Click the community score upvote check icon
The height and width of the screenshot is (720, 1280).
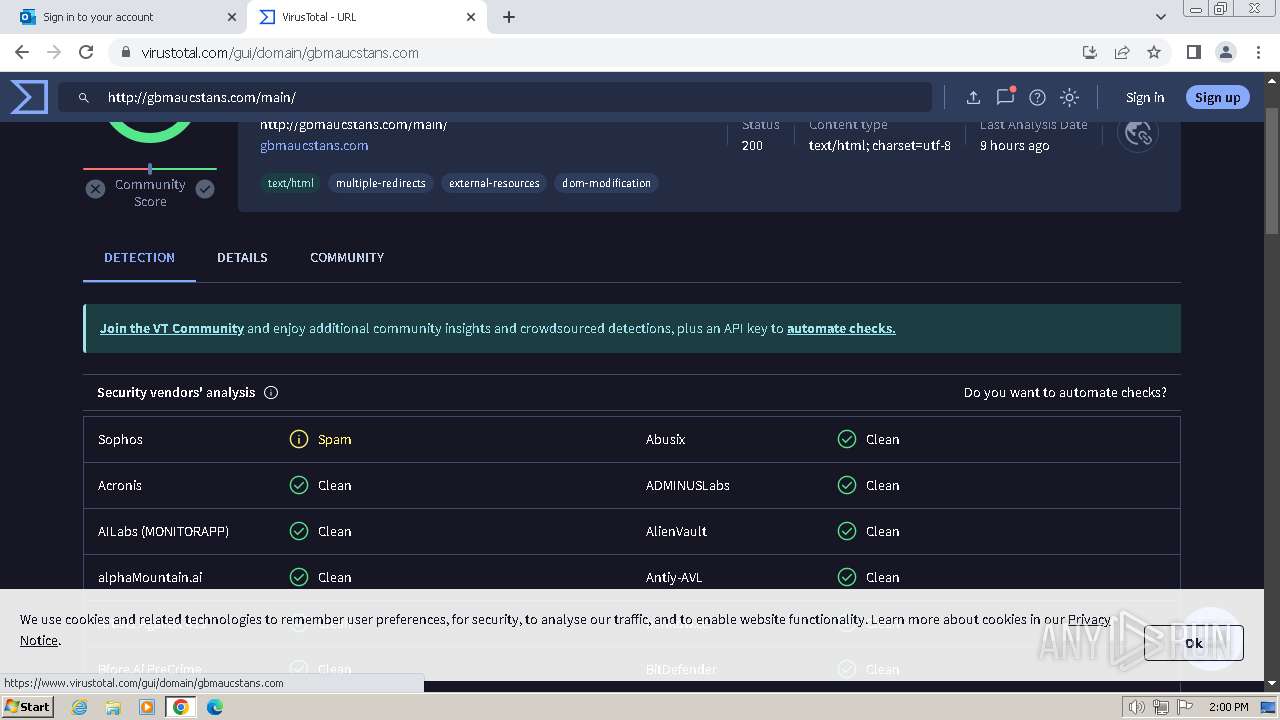(x=205, y=189)
